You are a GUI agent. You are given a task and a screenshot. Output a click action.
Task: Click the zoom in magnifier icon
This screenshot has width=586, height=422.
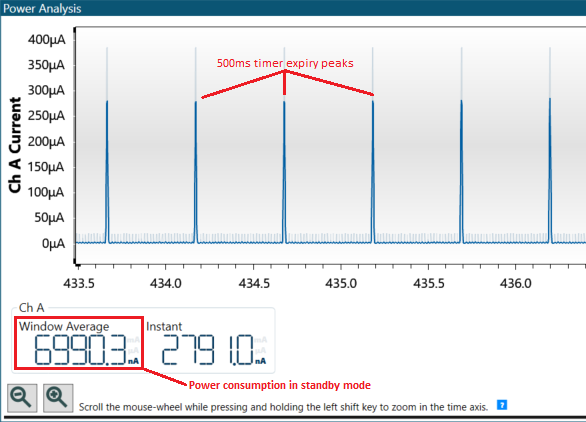(x=58, y=398)
